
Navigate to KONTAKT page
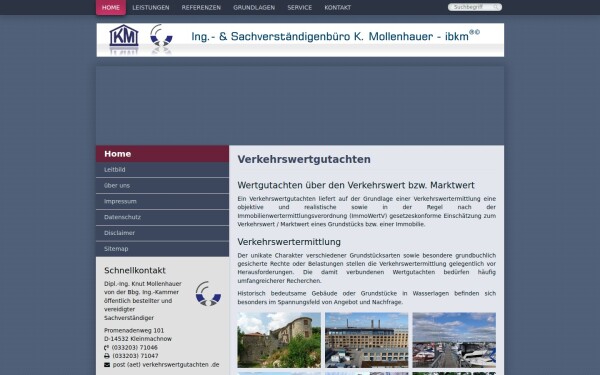coord(338,7)
